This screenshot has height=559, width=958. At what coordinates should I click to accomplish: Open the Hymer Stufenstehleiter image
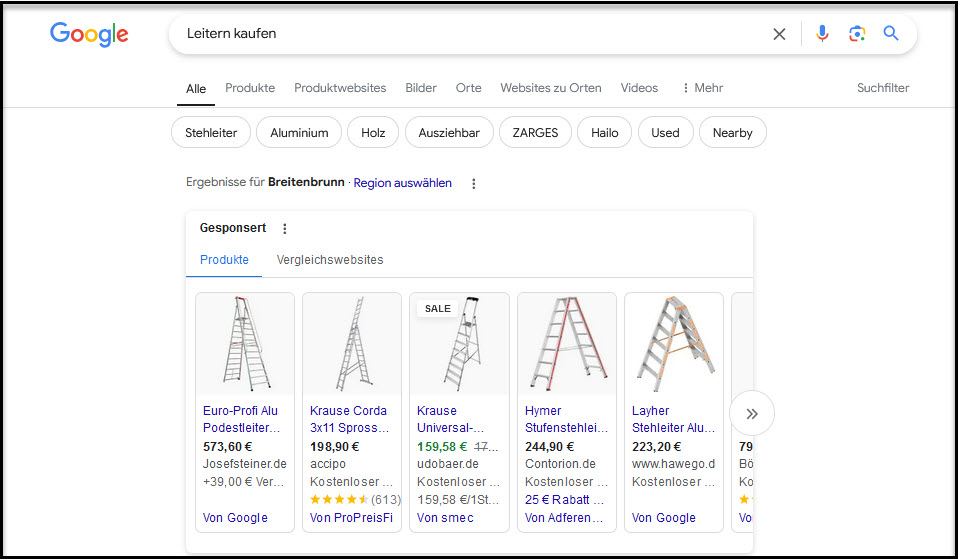click(567, 344)
